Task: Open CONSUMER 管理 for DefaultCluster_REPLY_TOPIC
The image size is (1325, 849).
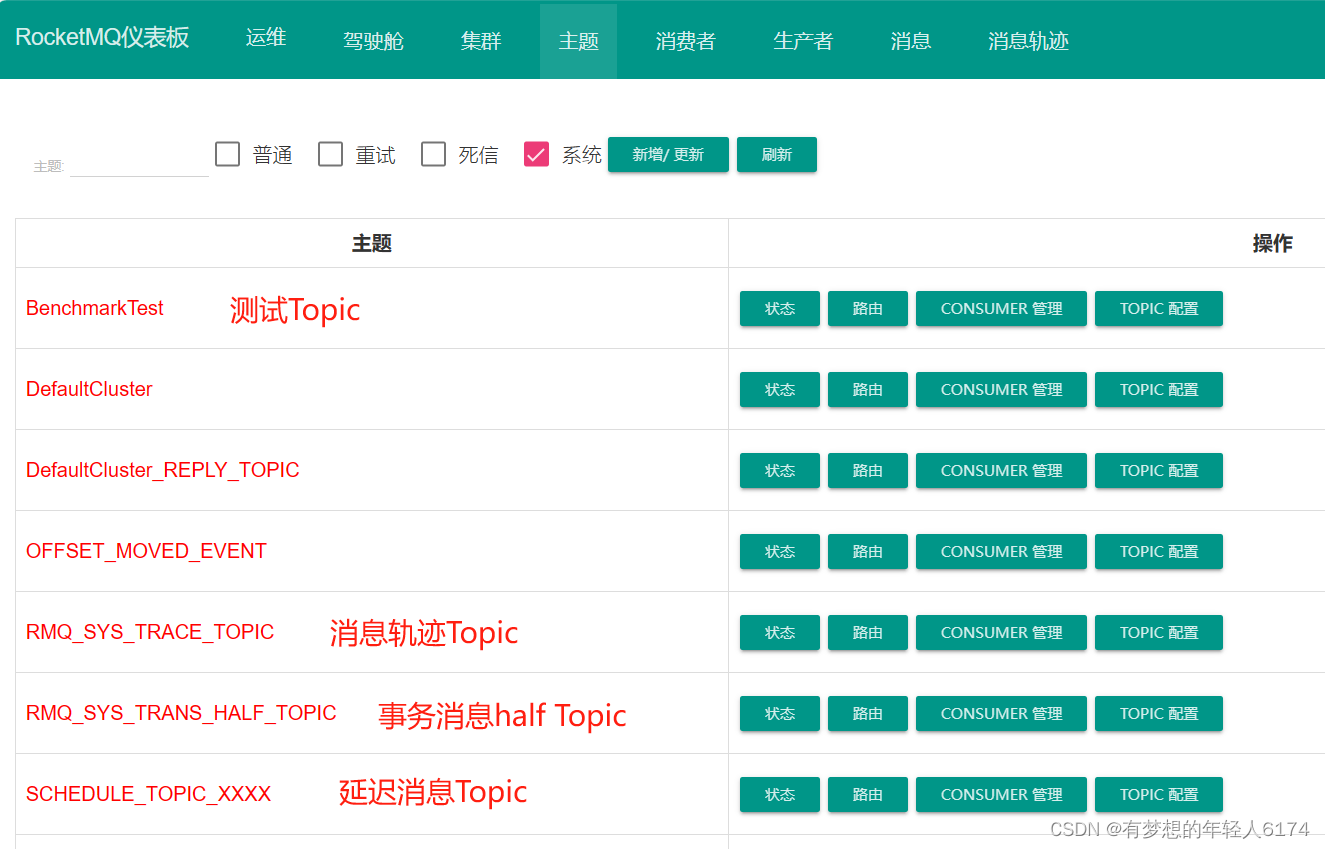Action: [x=1001, y=471]
